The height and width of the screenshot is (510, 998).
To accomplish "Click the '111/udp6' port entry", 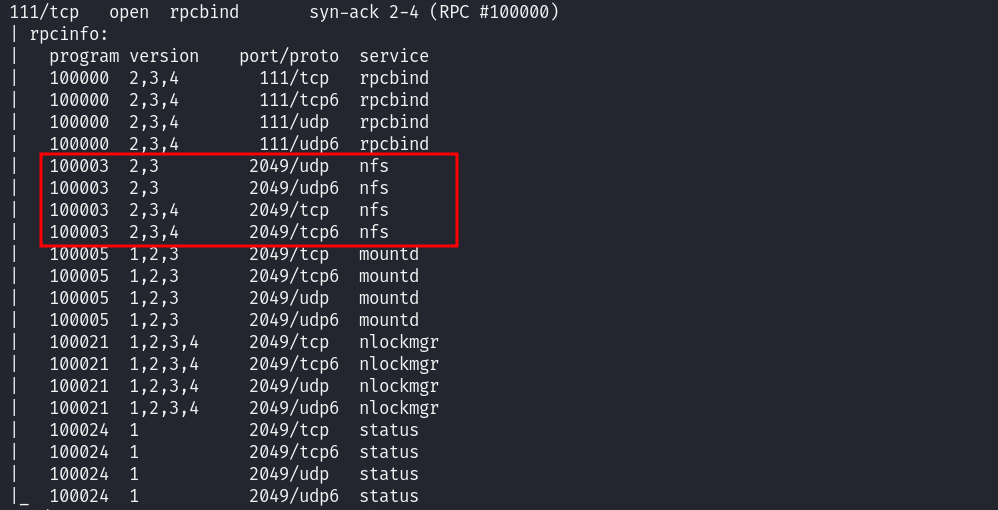I will 299,144.
